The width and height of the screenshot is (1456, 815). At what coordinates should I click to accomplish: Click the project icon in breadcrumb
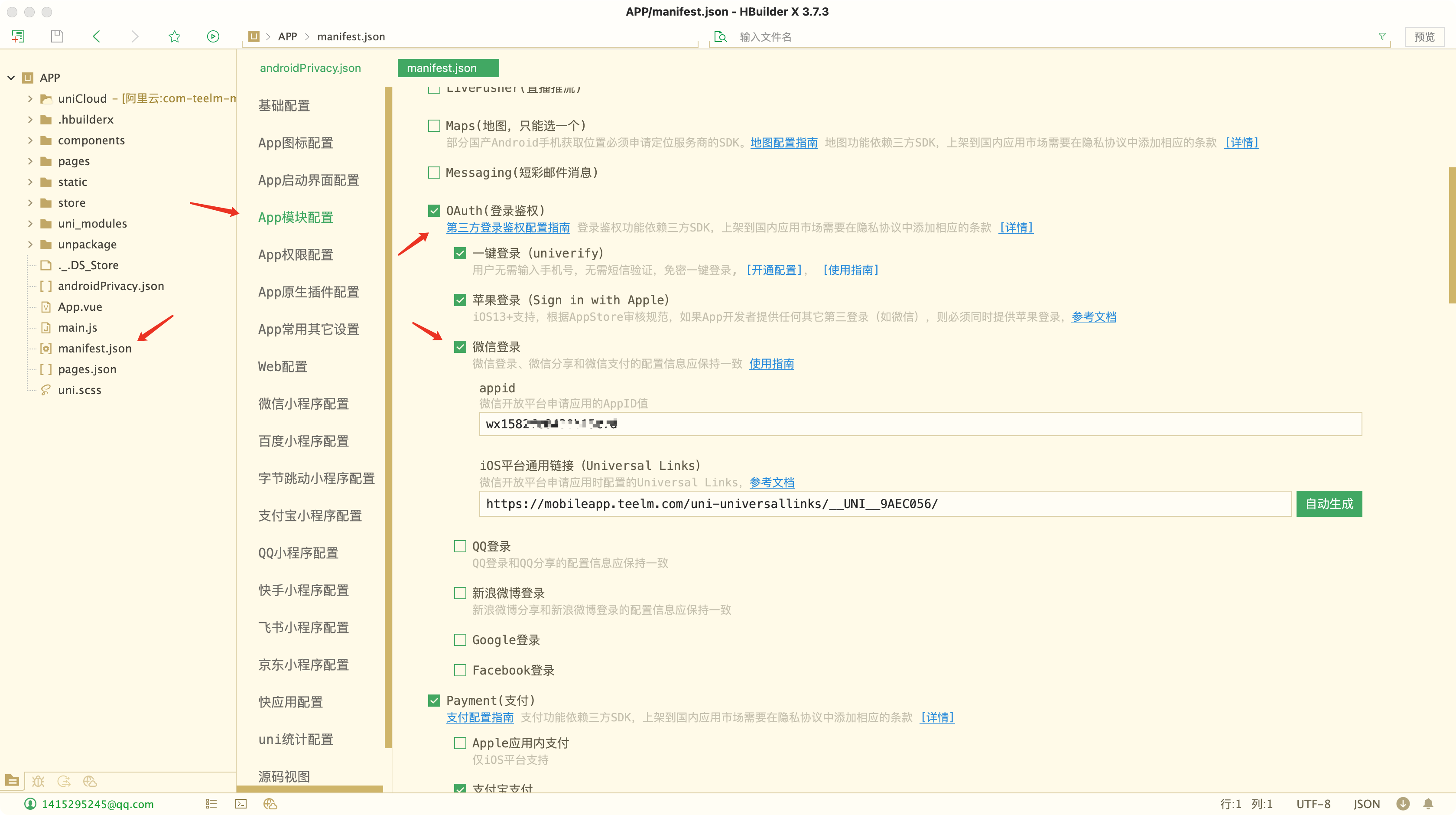(254, 36)
